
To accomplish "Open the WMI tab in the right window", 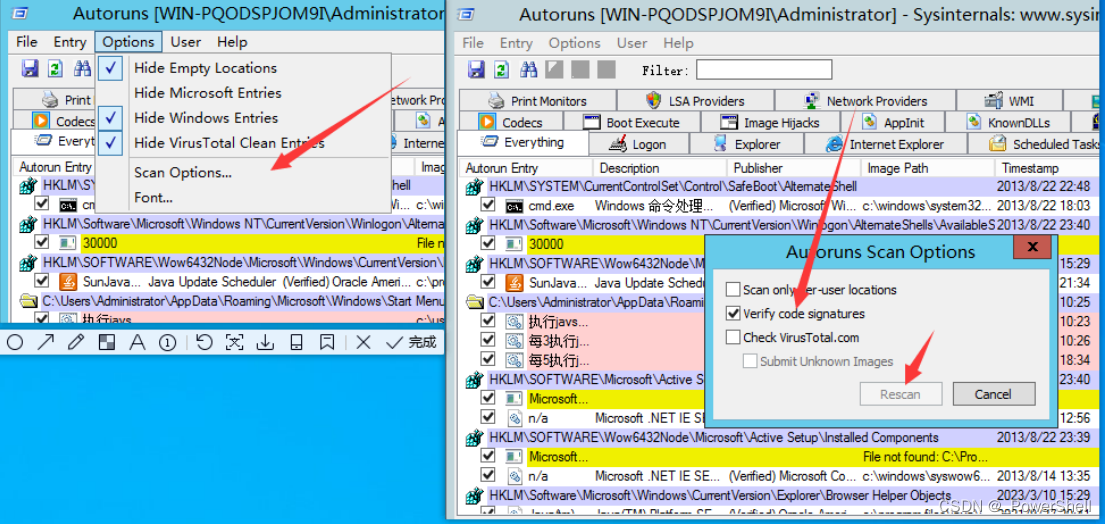I will click(1009, 101).
